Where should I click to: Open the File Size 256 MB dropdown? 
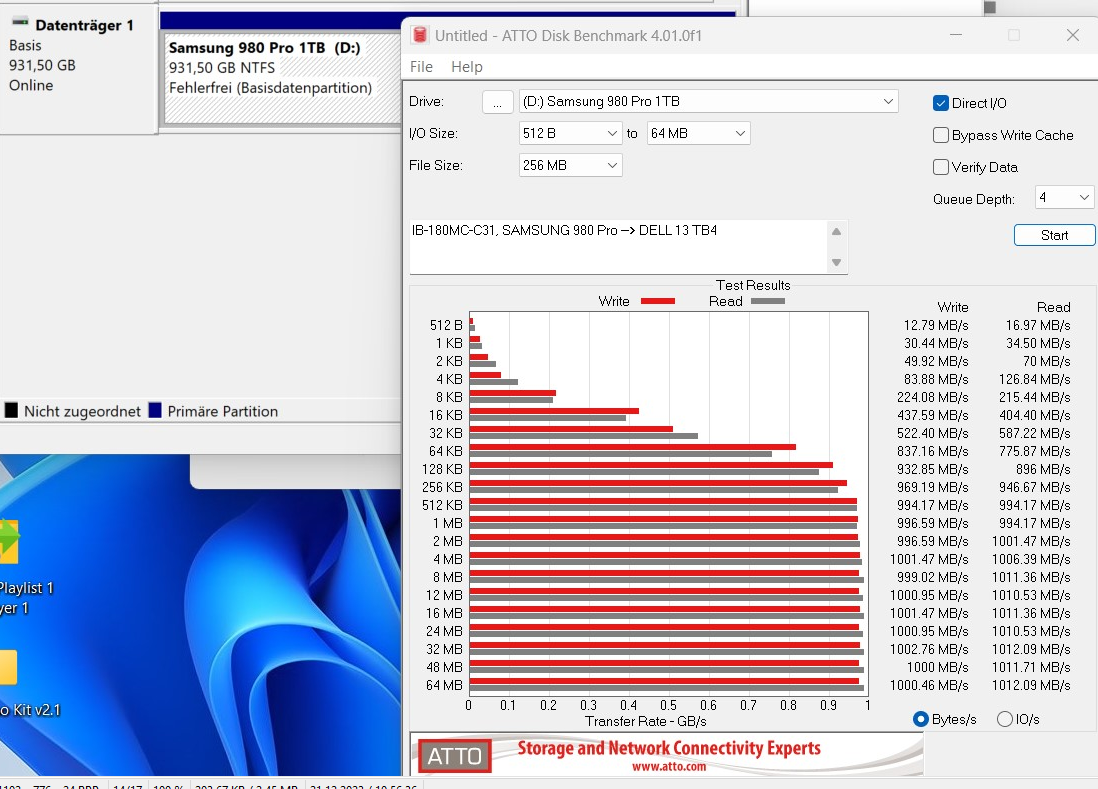click(570, 165)
